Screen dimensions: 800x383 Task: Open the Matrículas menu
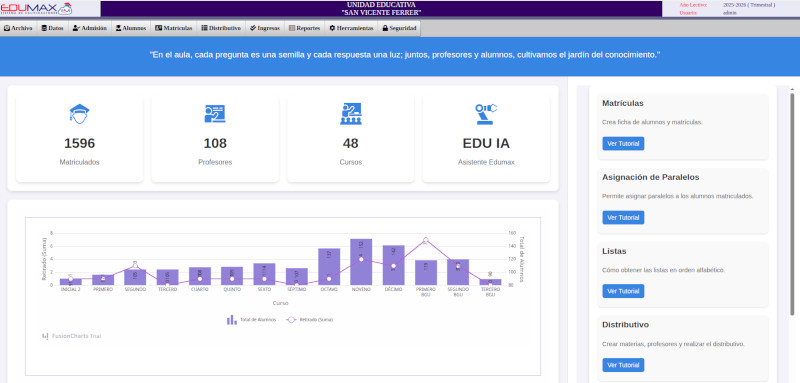click(x=174, y=29)
